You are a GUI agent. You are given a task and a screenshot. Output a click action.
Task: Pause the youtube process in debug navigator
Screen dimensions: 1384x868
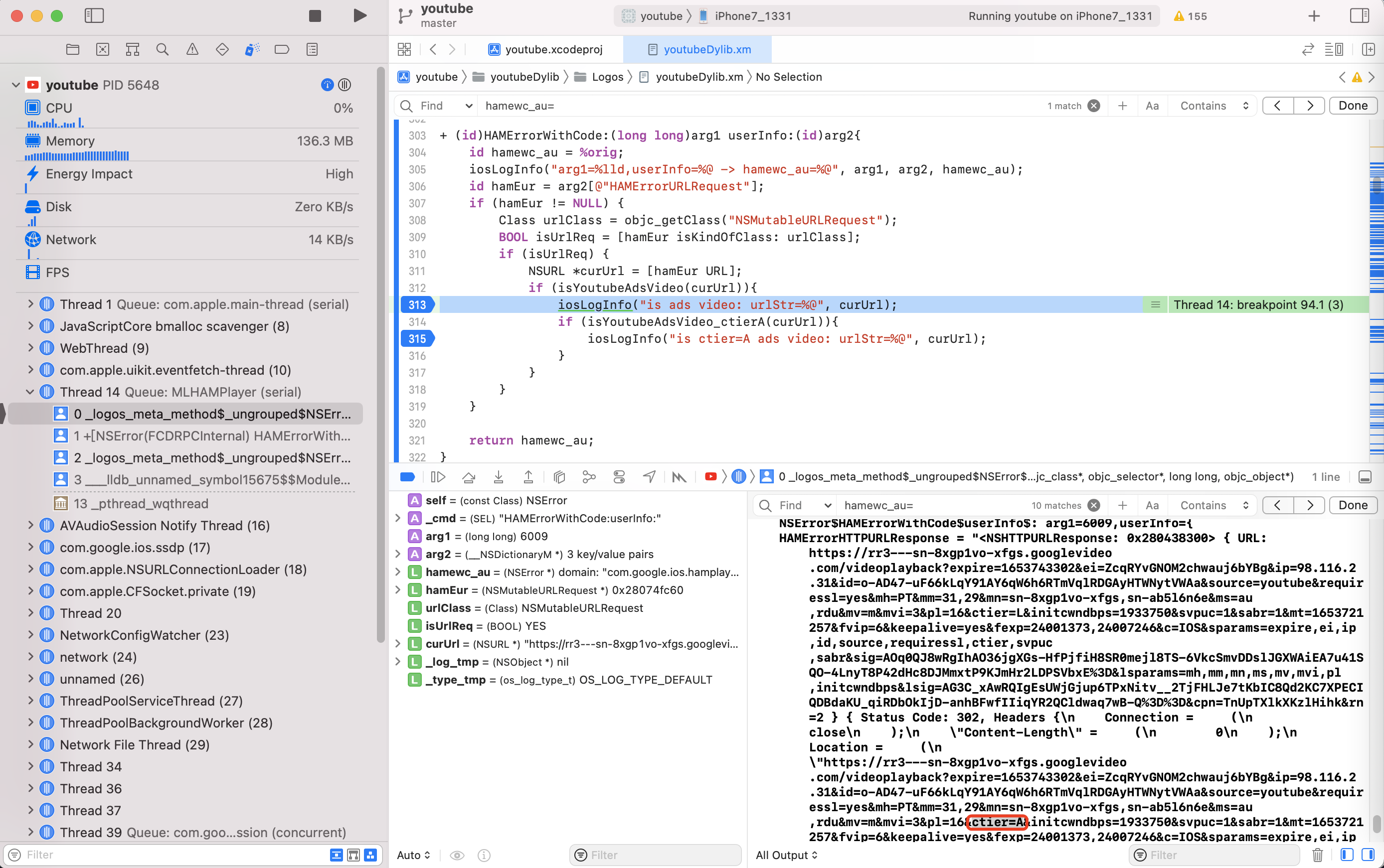pyautogui.click(x=345, y=85)
